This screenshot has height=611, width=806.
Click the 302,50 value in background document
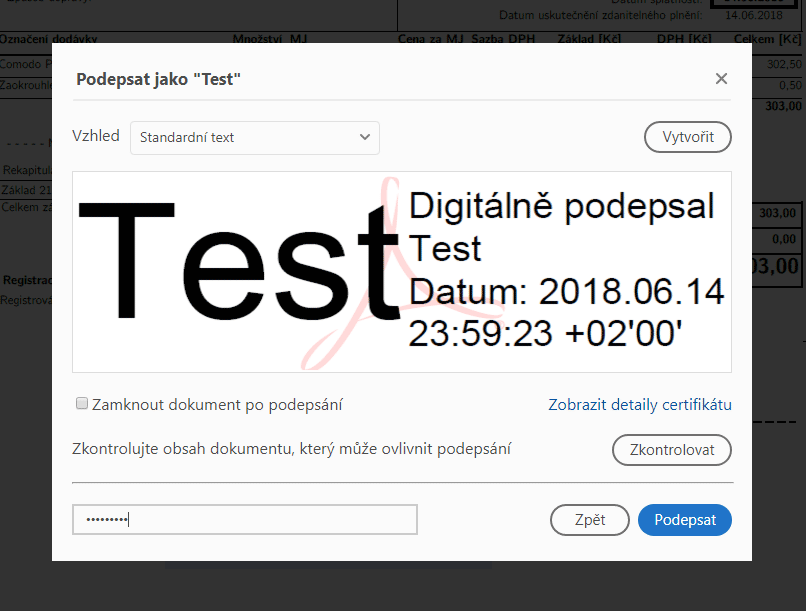pos(784,64)
